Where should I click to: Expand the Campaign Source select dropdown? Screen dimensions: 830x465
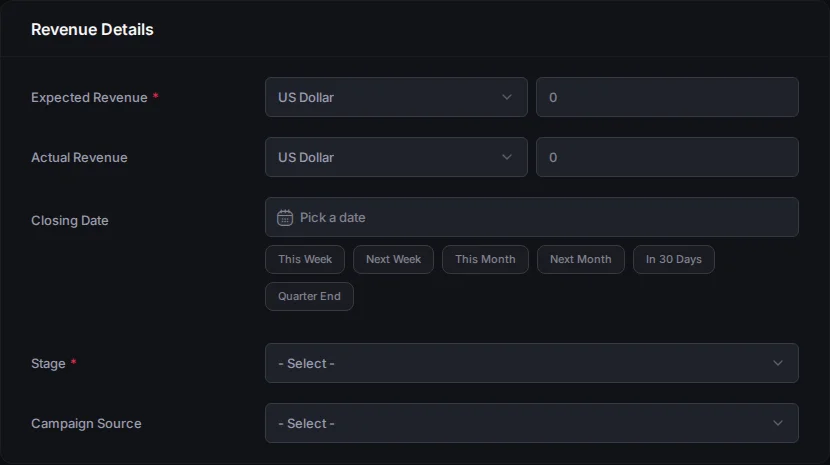[x=531, y=423]
